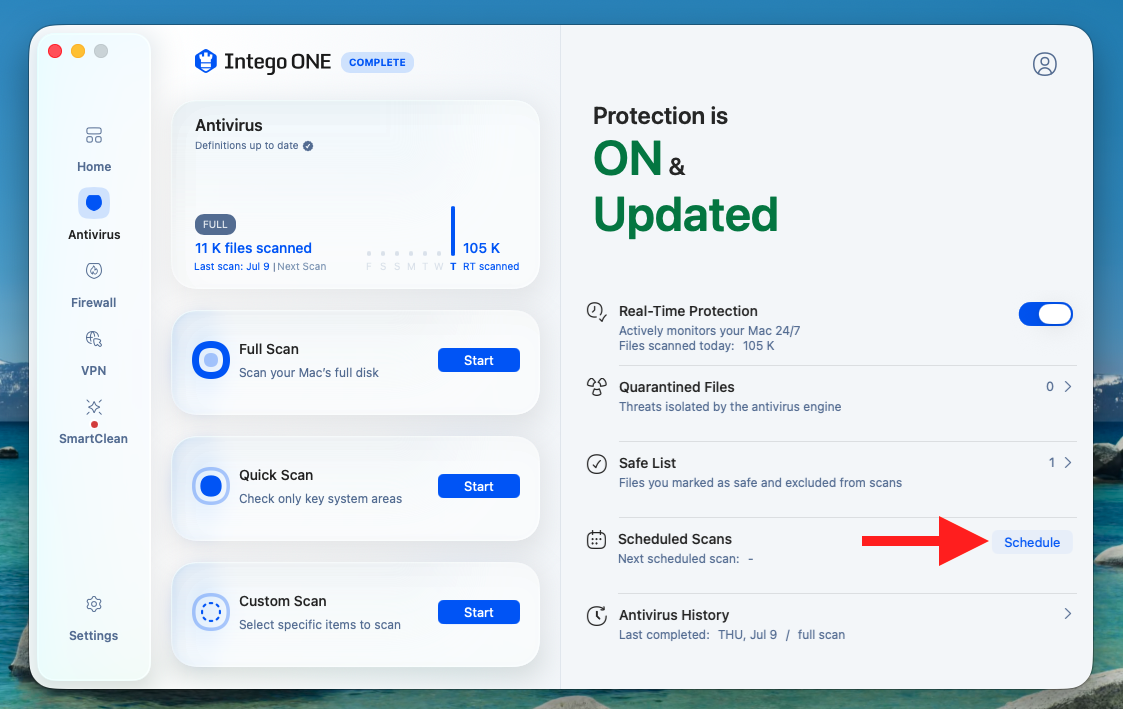Click the COMPLETE plan badge

(x=377, y=62)
